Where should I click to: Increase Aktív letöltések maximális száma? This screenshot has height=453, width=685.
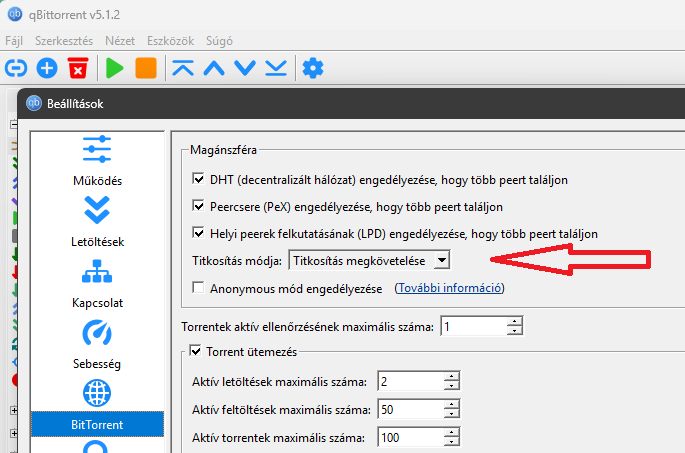pos(452,376)
